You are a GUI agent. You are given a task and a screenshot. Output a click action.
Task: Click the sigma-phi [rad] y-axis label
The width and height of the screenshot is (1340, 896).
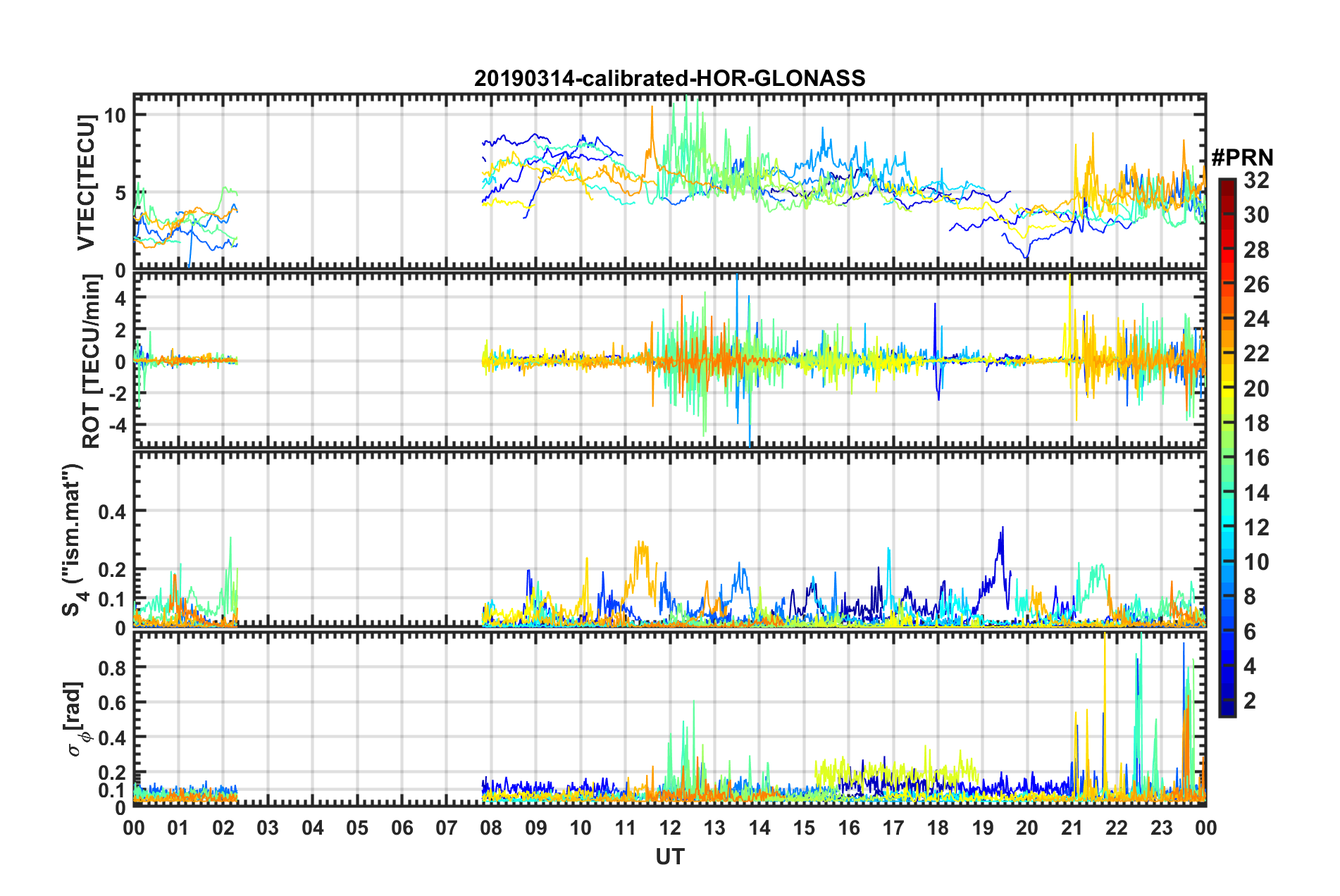pyautogui.click(x=75, y=718)
